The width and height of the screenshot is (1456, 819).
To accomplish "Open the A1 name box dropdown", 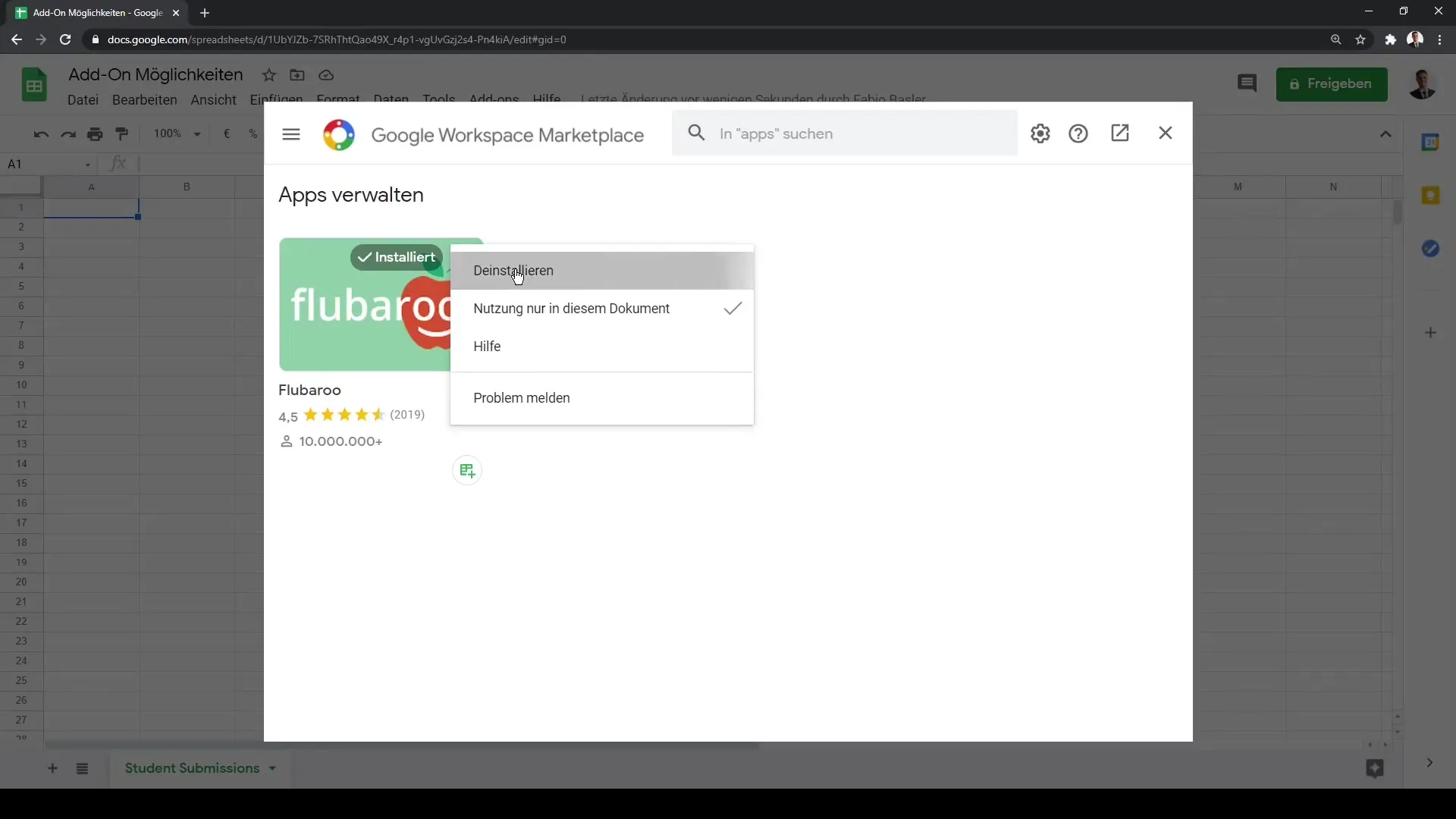I will [x=87, y=165].
